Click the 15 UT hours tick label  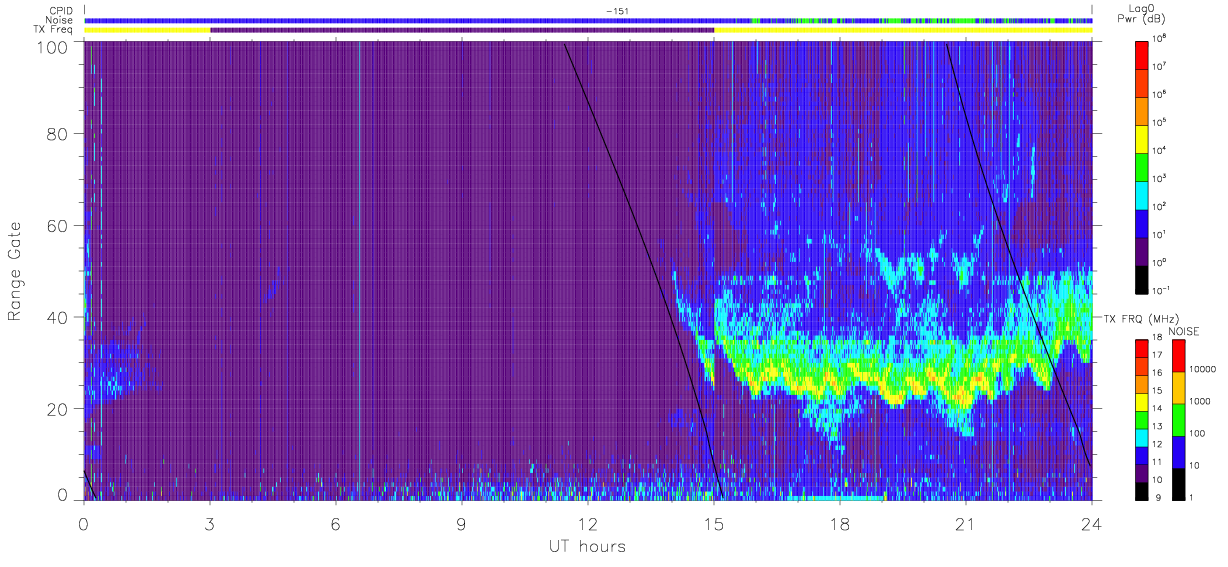[713, 522]
